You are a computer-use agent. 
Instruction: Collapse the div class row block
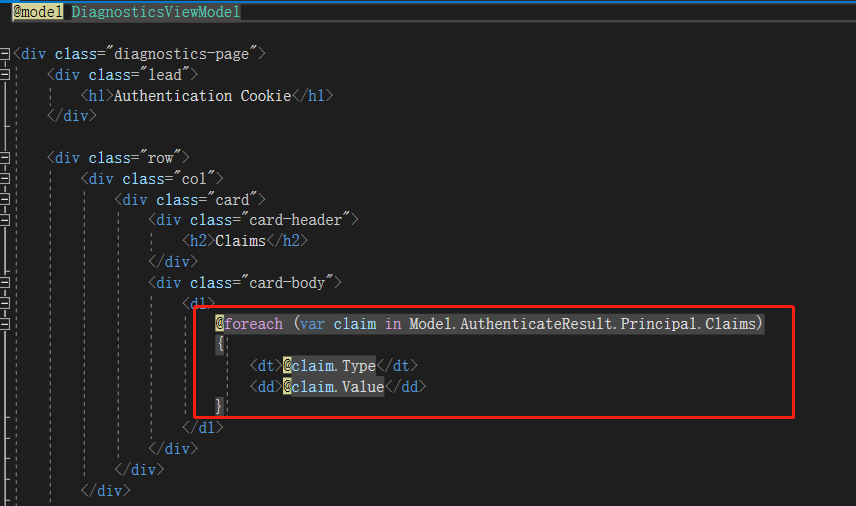[x=5, y=158]
